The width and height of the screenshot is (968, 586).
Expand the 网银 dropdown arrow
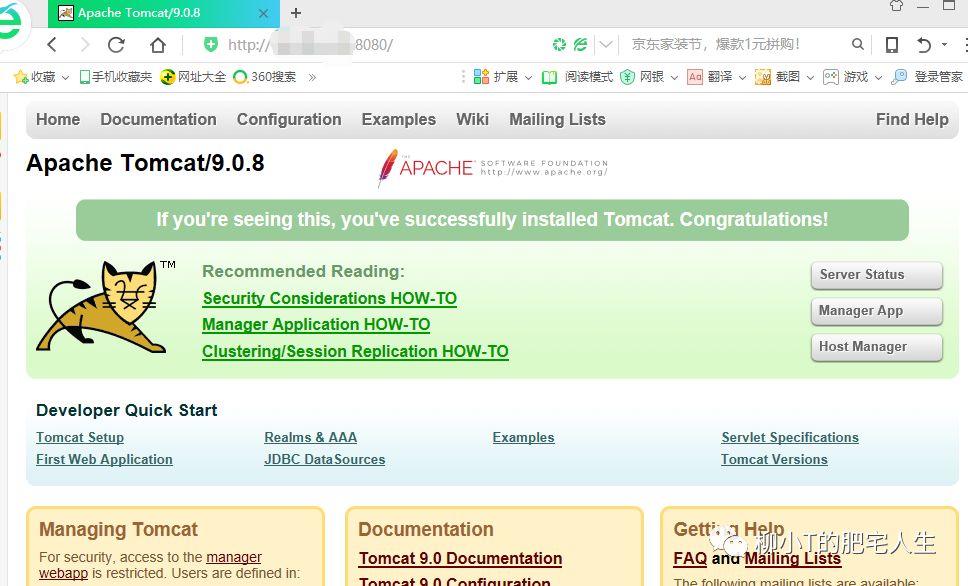coord(674,78)
